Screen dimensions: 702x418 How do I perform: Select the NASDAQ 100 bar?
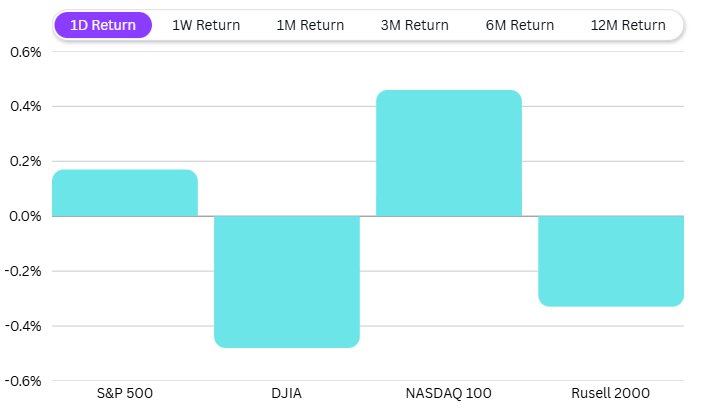[x=449, y=153]
